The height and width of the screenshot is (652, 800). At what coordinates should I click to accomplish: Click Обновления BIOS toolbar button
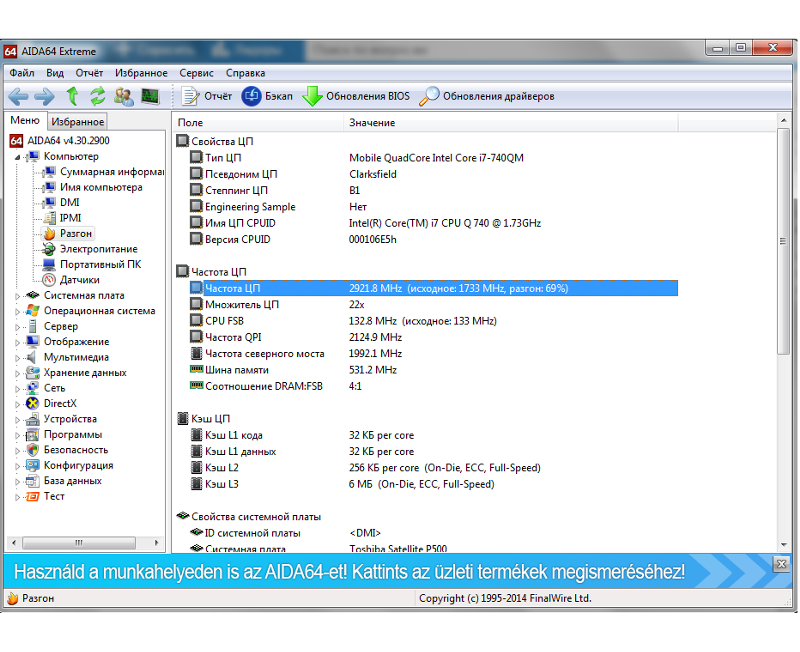[356, 96]
